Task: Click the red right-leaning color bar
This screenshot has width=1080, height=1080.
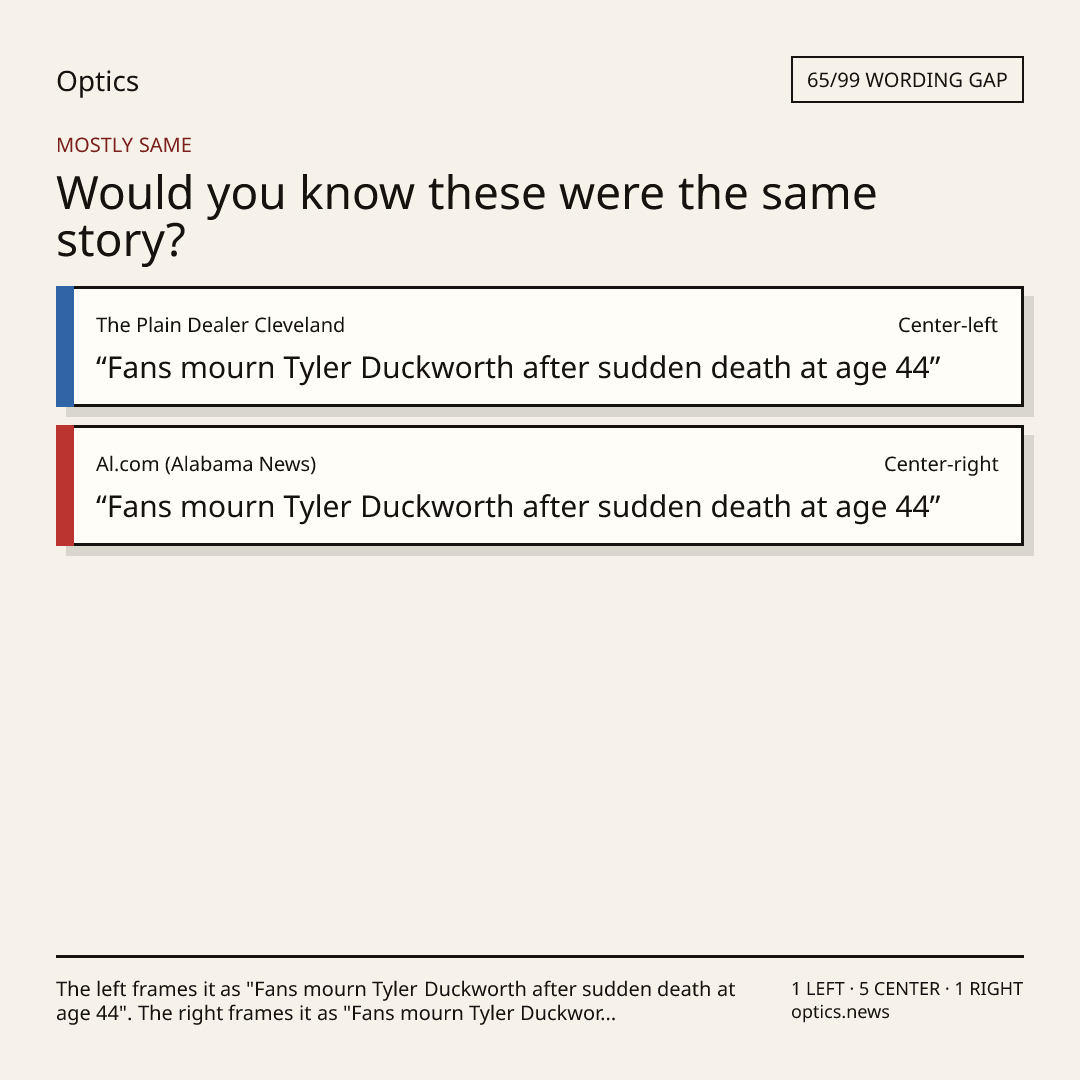Action: click(x=65, y=486)
